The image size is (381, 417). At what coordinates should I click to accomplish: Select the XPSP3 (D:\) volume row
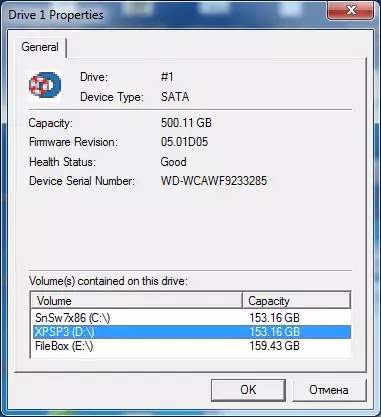click(x=192, y=332)
